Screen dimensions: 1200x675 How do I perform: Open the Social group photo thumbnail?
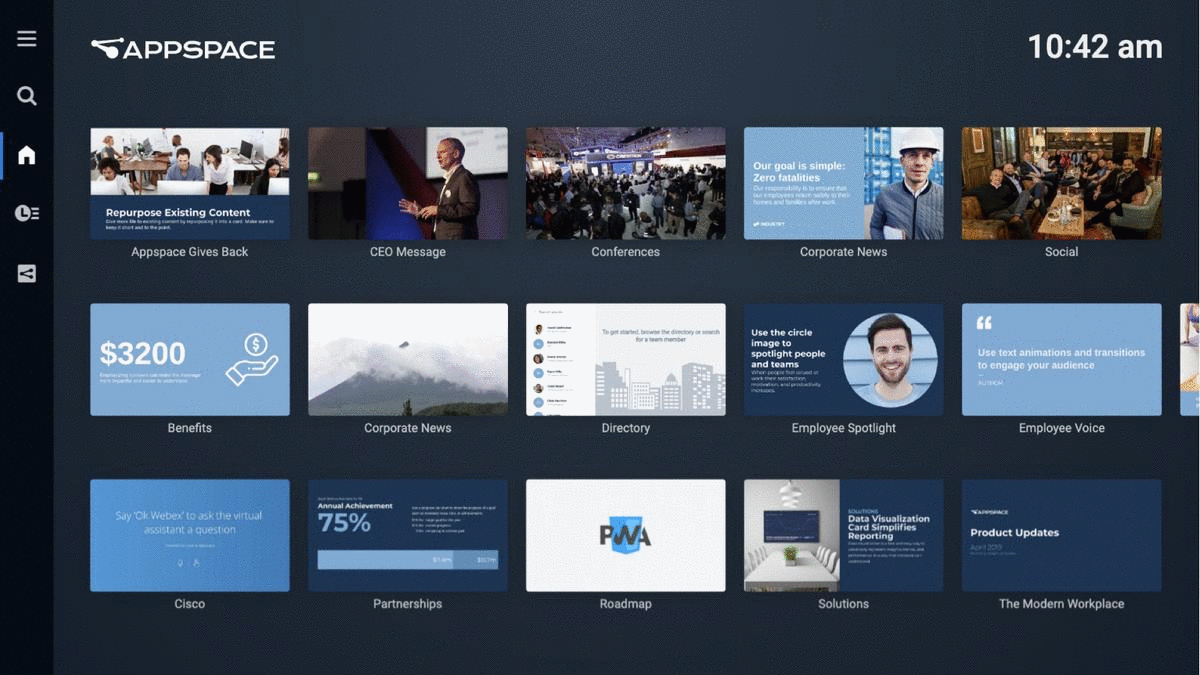pos(1062,183)
